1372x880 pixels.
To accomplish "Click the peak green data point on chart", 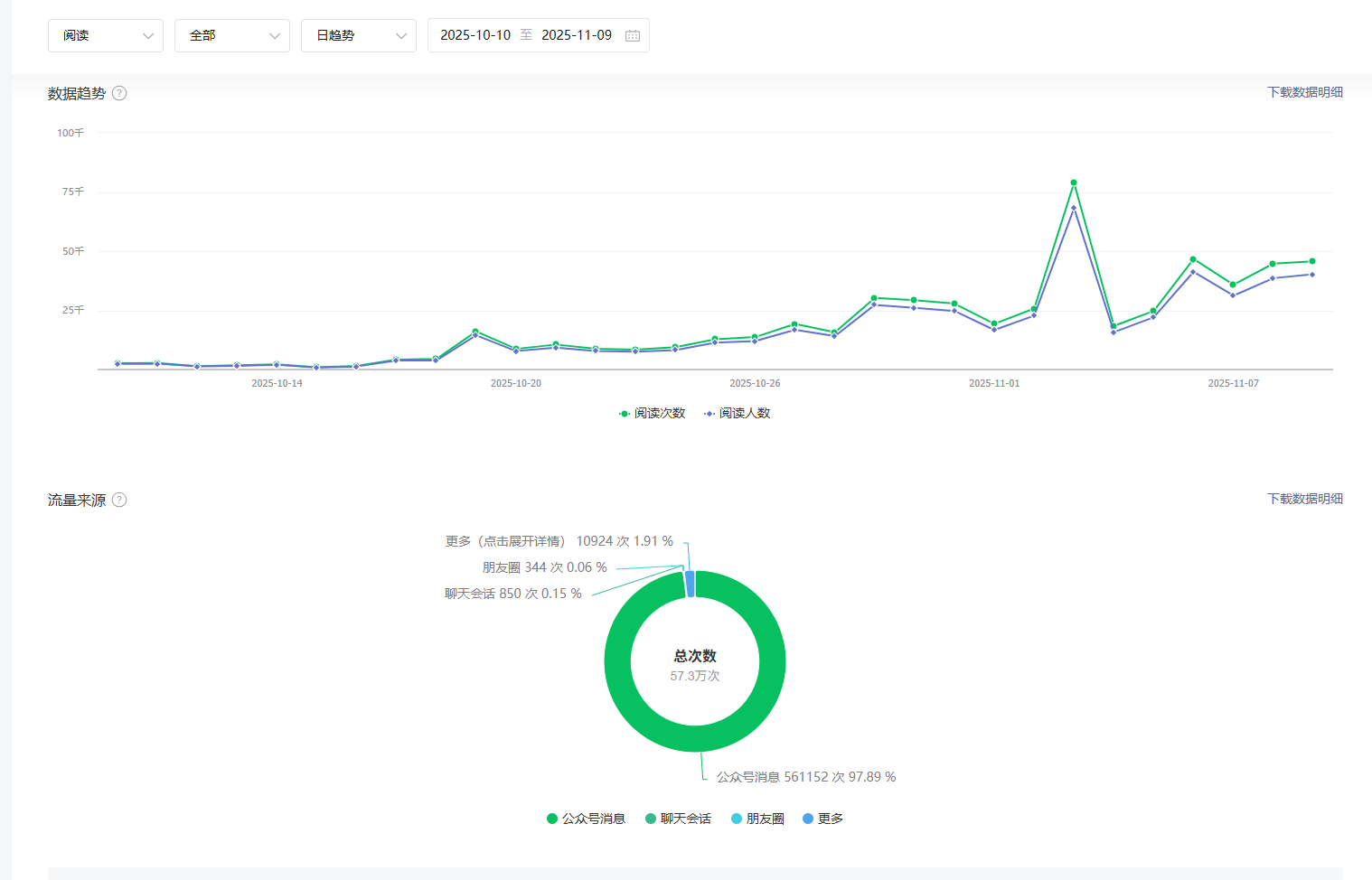I will click(x=1074, y=183).
